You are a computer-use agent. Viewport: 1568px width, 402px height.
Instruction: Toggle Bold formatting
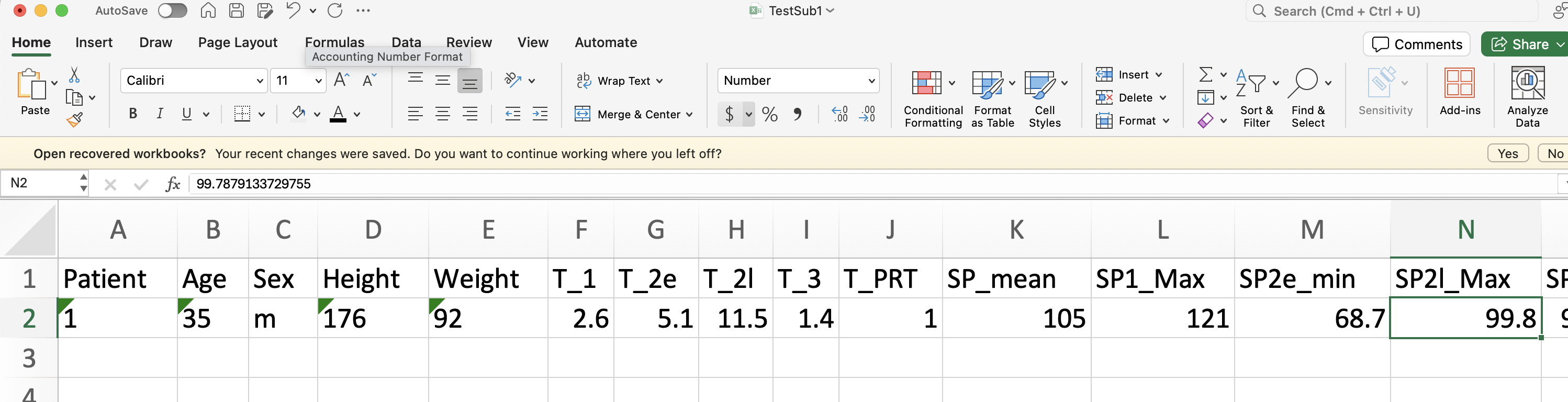[x=133, y=114]
